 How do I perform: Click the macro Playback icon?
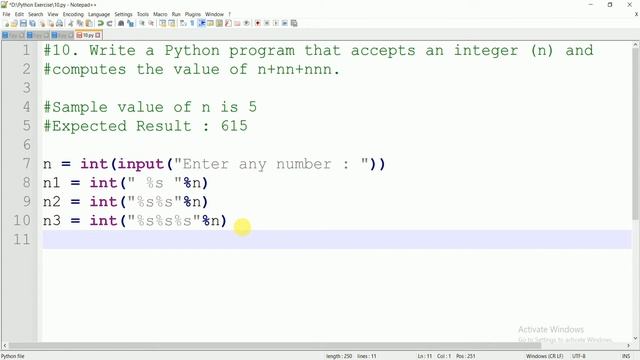[276, 23]
